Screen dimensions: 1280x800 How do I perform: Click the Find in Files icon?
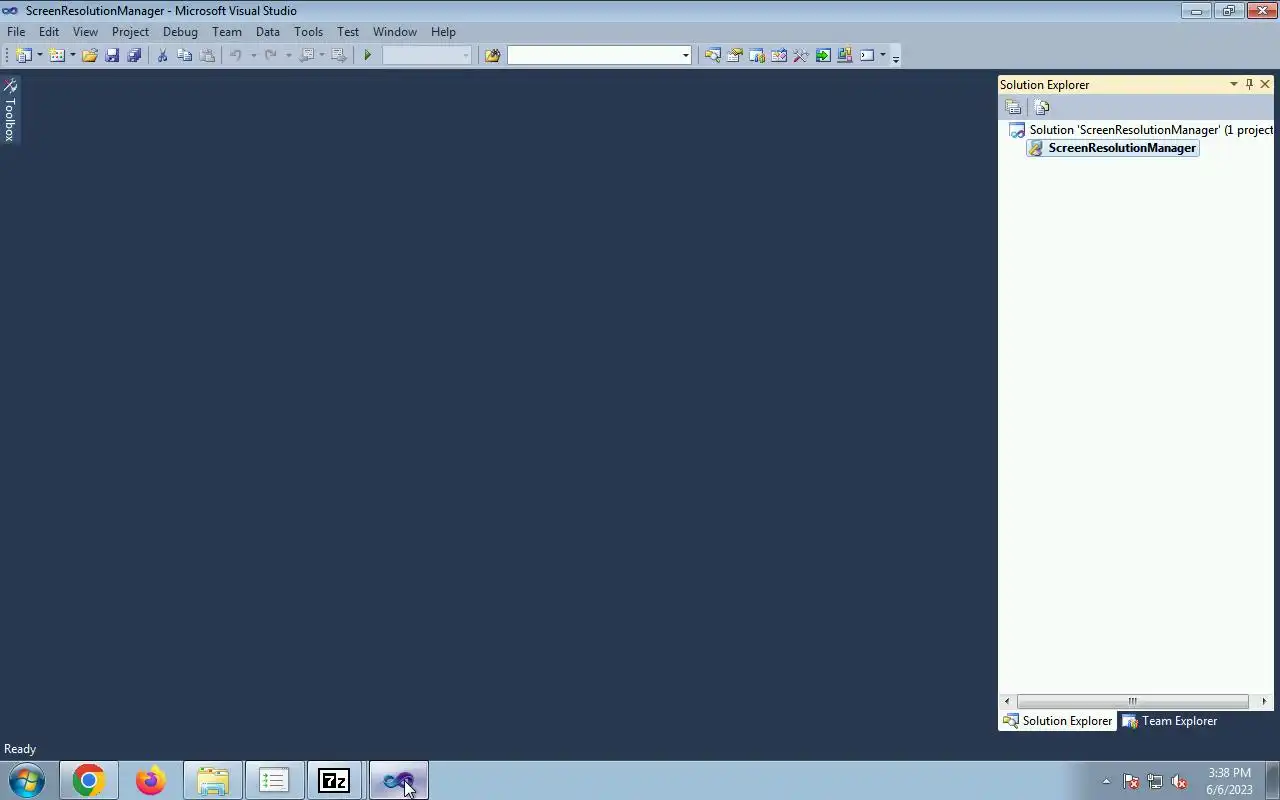coord(492,55)
